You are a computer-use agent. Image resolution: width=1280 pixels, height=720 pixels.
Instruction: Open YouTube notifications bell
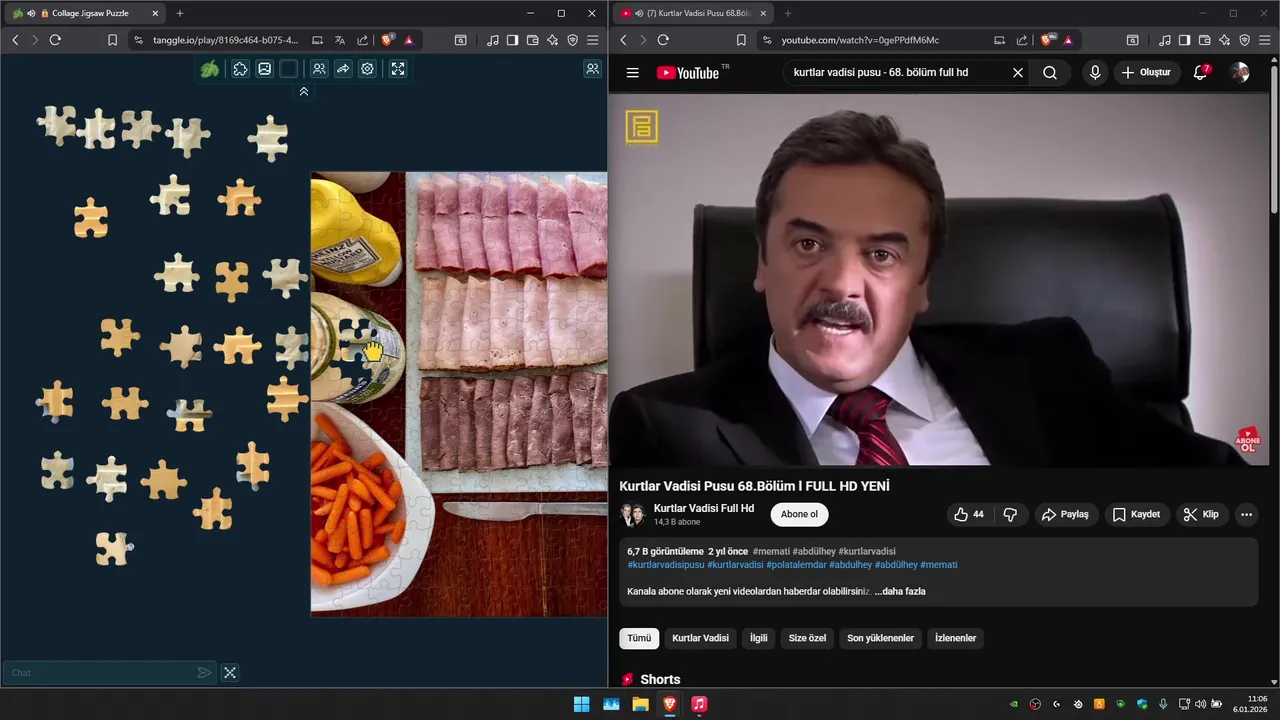pyautogui.click(x=1201, y=72)
